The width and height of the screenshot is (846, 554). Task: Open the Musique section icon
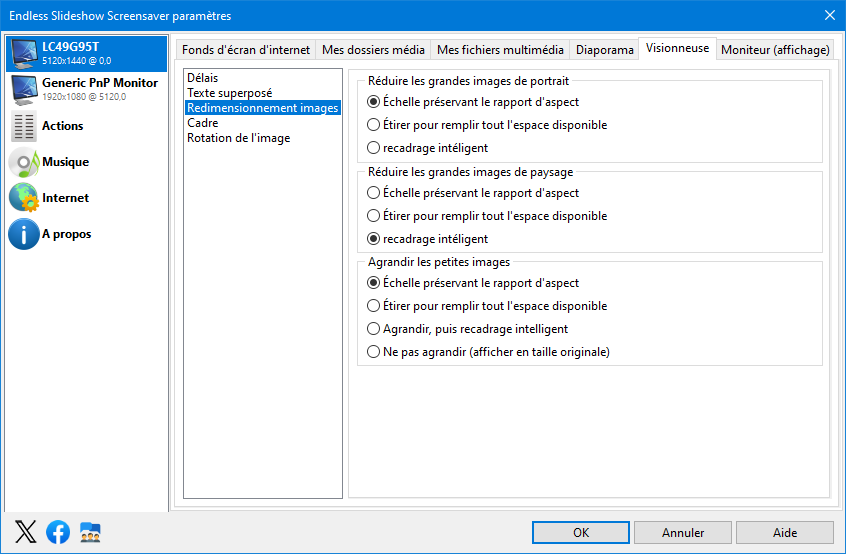point(24,162)
